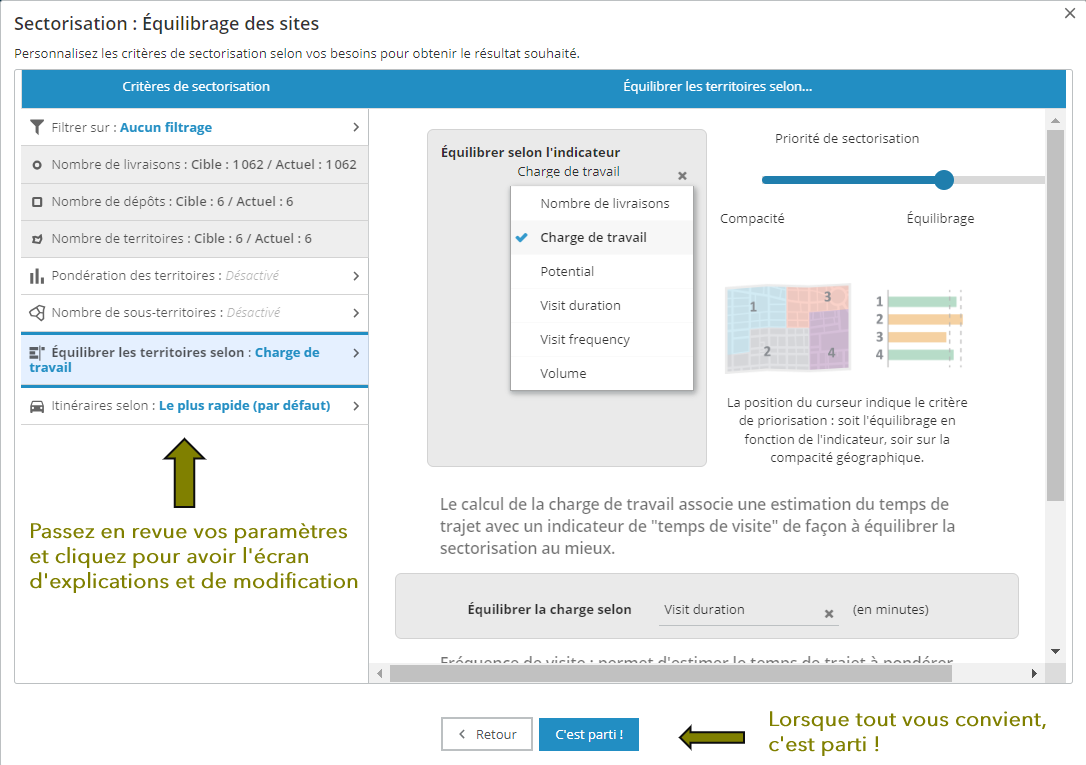Choose Potential in the indicator list
The width and height of the screenshot is (1086, 765).
click(x=567, y=271)
